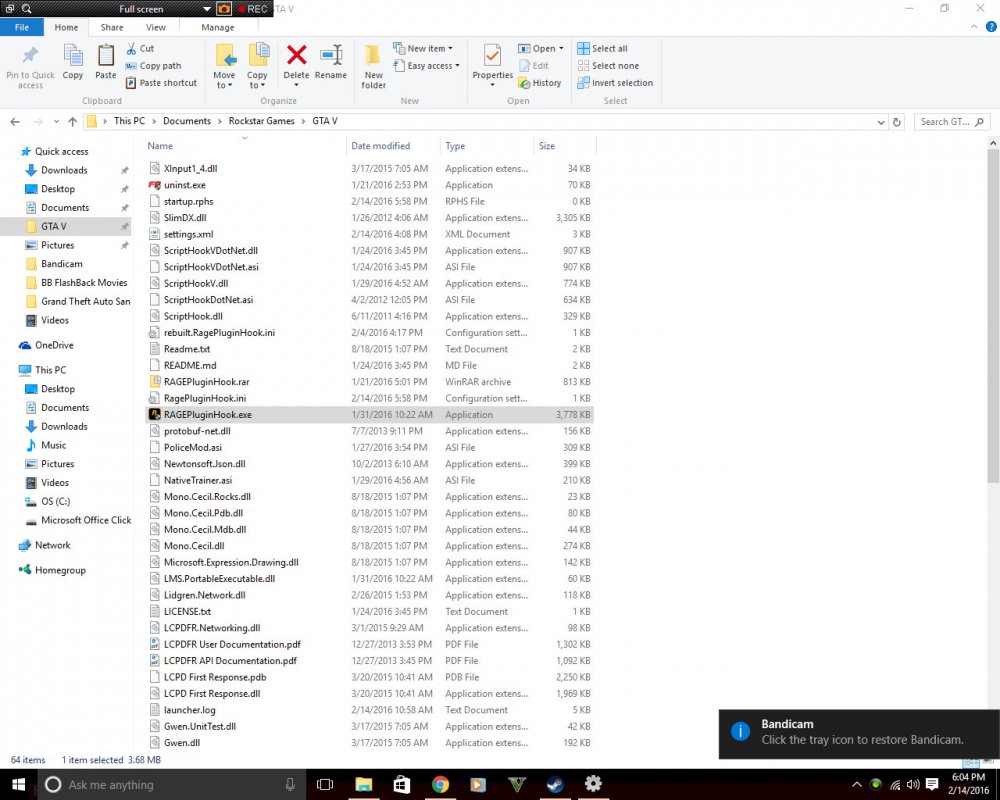This screenshot has height=800, width=1000.
Task: Open Steam from the taskbar
Action: [x=555, y=784]
